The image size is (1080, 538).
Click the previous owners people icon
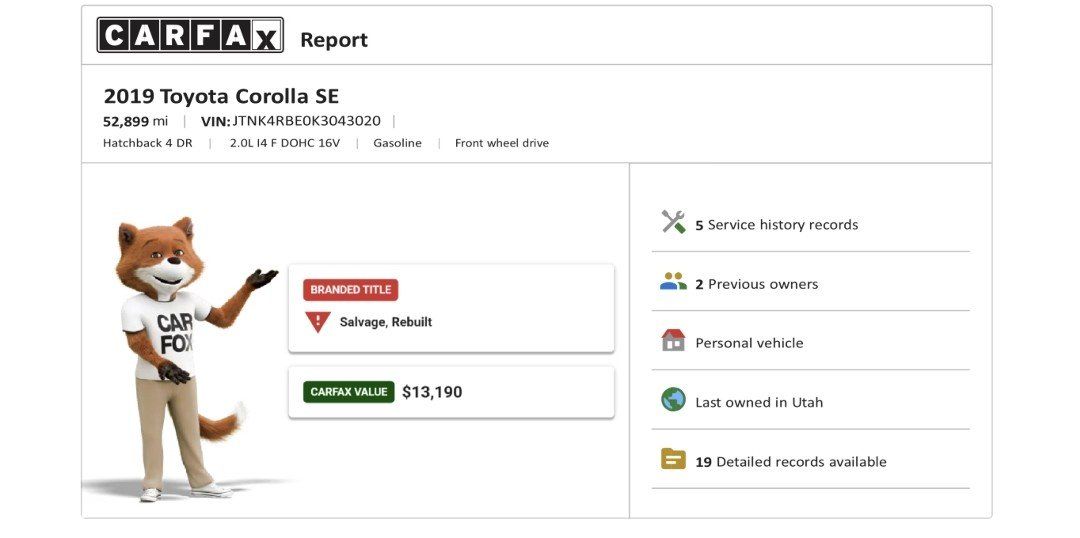click(673, 283)
